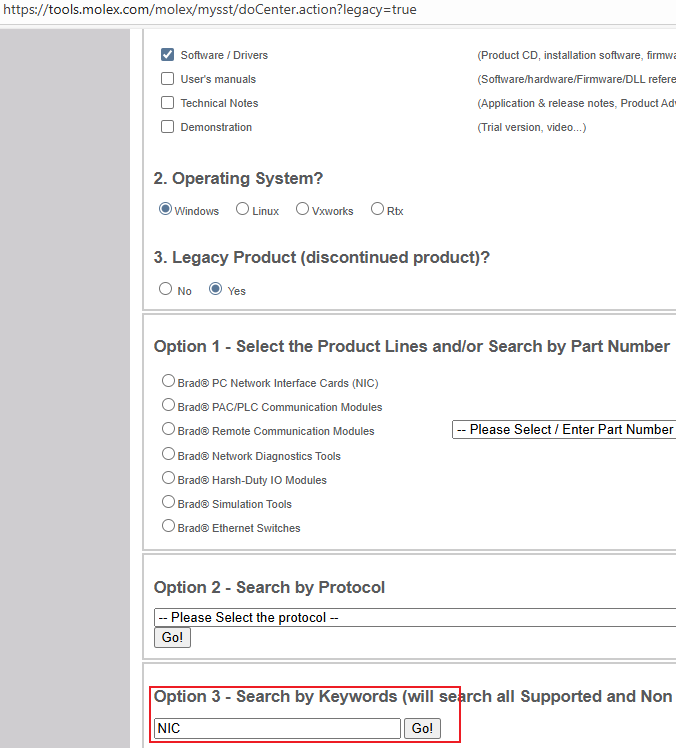Select Windows operating system radio button
The width and height of the screenshot is (676, 748).
[166, 209]
